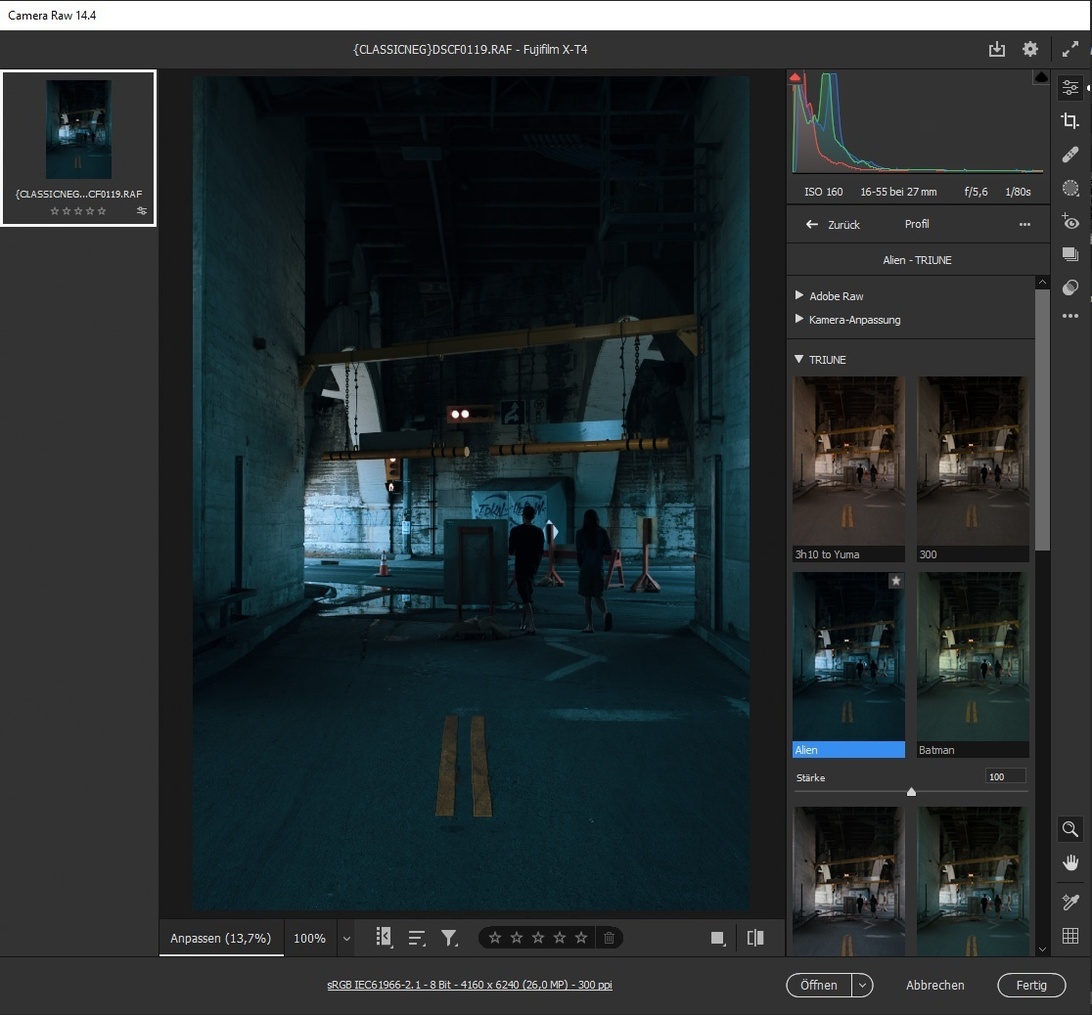Pick the color sampler eyedropper tool
This screenshot has height=1015, width=1092.
[x=1070, y=902]
